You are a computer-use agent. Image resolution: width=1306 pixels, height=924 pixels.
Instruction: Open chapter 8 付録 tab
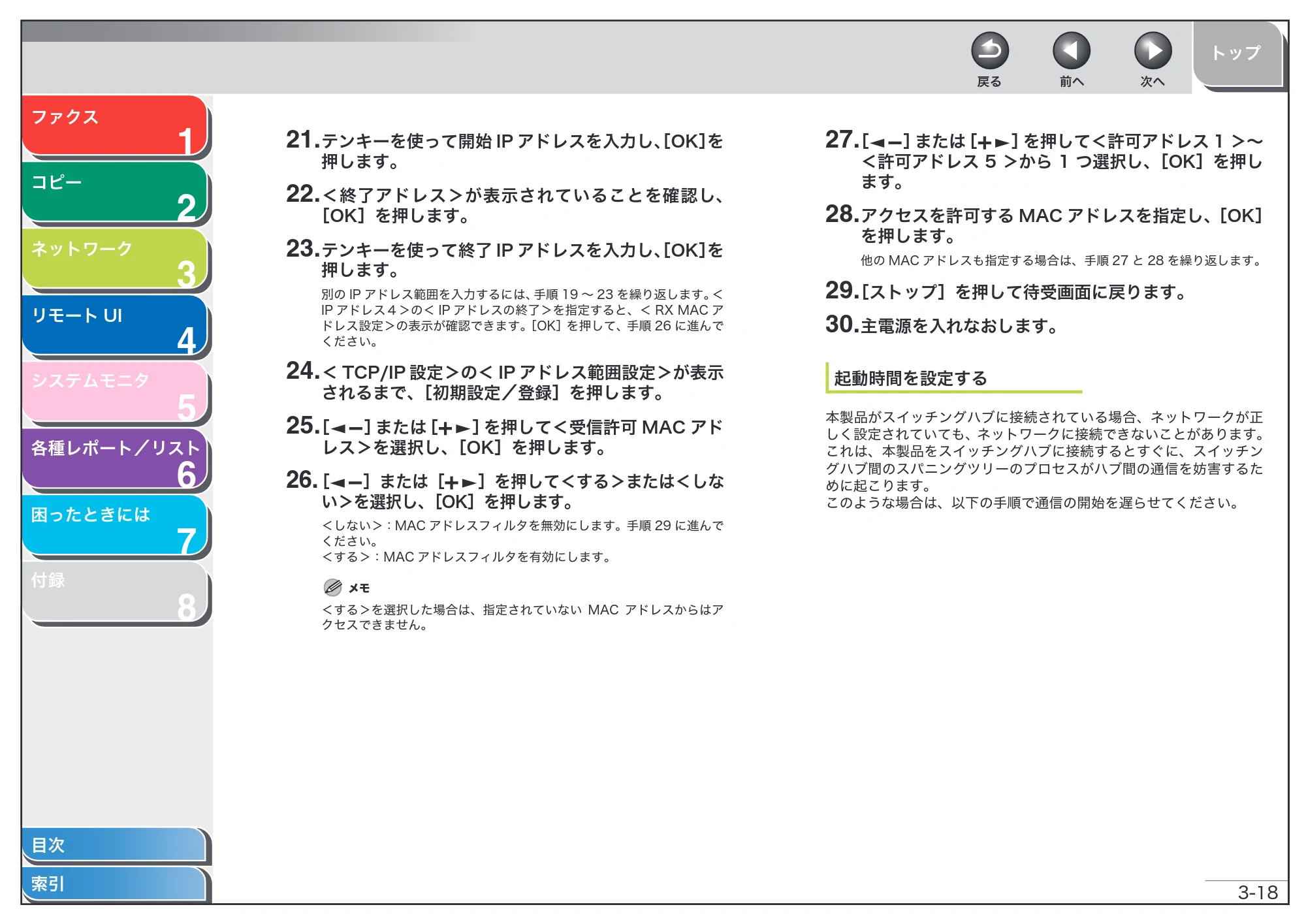114,592
